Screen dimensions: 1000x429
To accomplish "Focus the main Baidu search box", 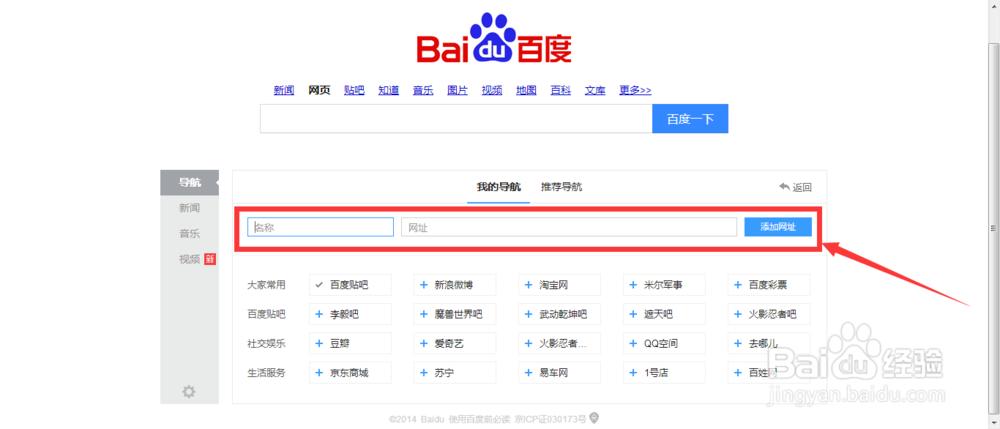I will pyautogui.click(x=456, y=119).
